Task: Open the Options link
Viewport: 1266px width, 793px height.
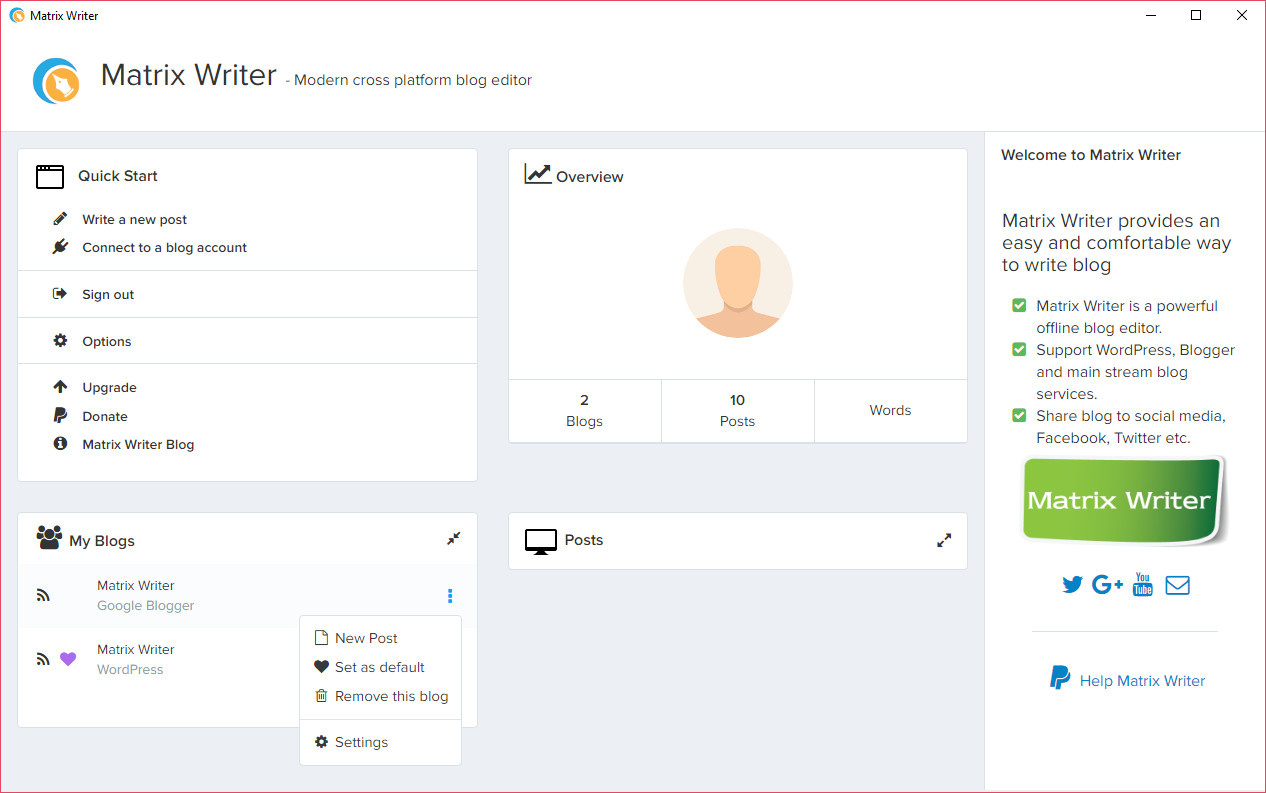Action: (x=107, y=341)
